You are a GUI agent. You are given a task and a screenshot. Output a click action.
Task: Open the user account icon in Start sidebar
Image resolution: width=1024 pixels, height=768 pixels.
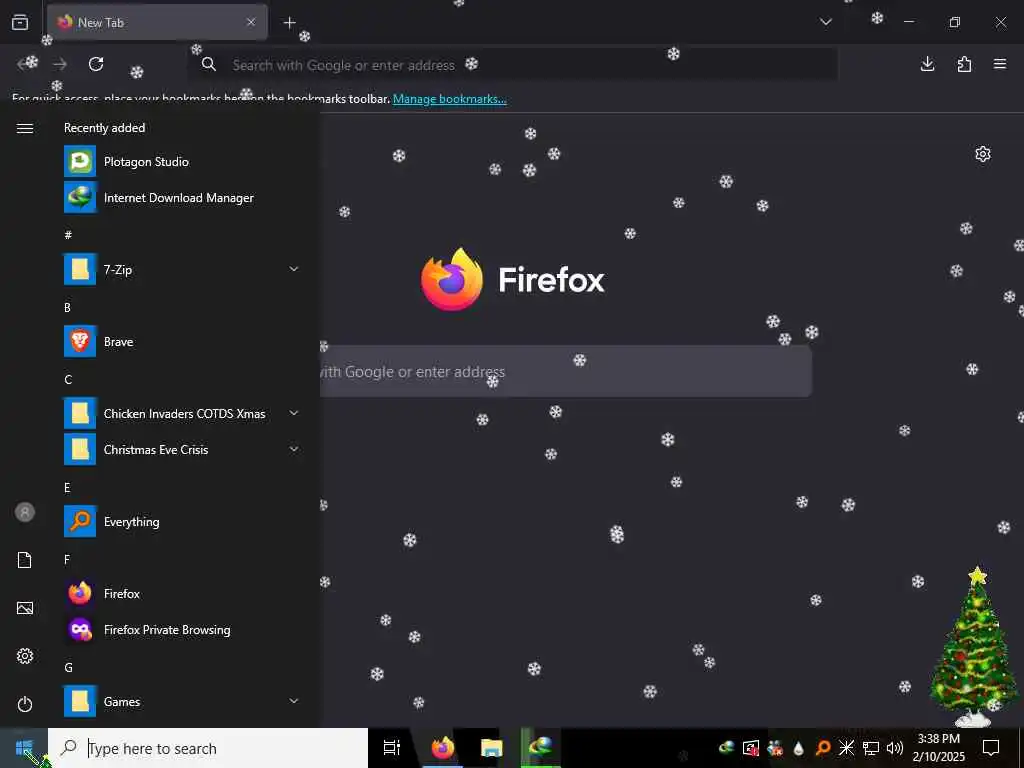click(x=25, y=512)
